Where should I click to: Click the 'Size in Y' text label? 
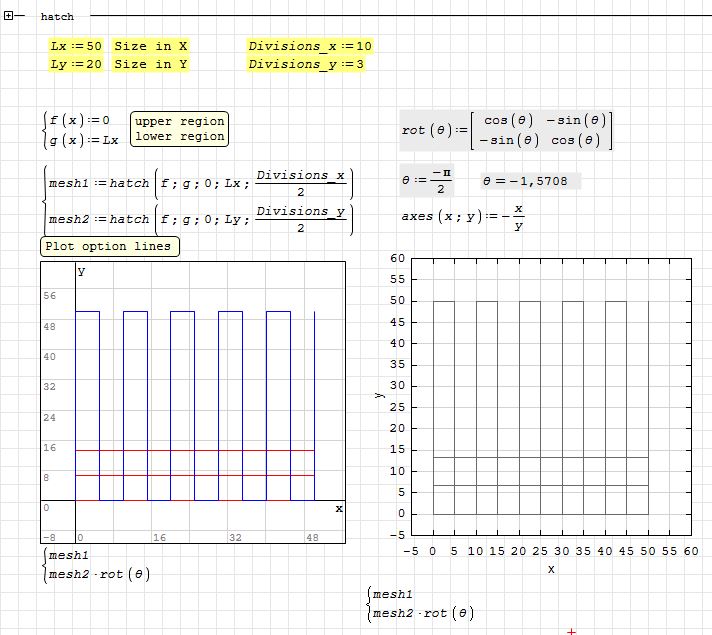(x=151, y=64)
